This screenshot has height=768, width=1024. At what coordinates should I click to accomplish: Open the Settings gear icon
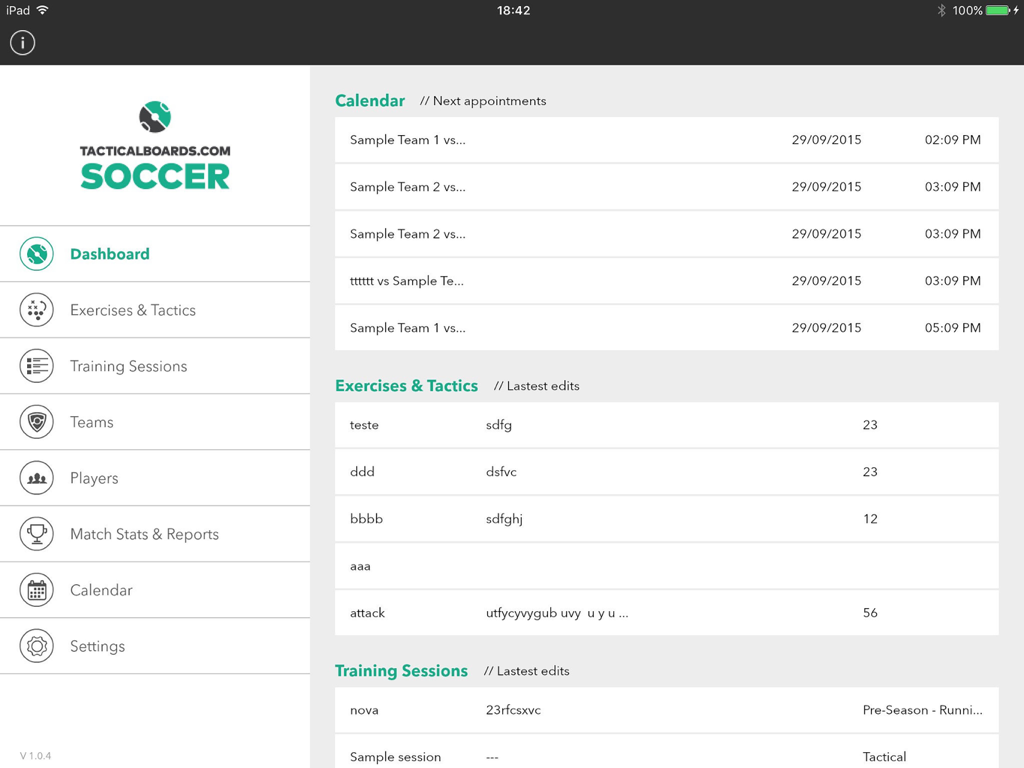pyautogui.click(x=36, y=646)
